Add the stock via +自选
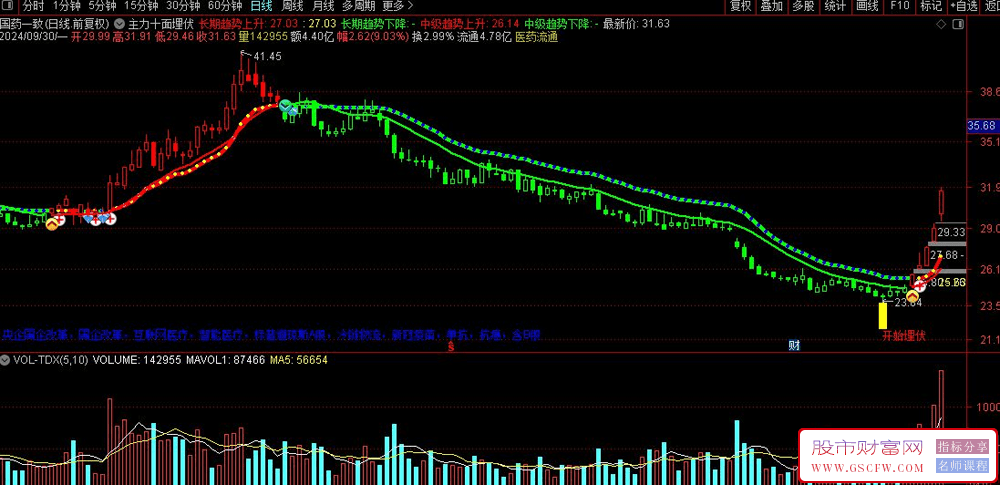 [963, 6]
